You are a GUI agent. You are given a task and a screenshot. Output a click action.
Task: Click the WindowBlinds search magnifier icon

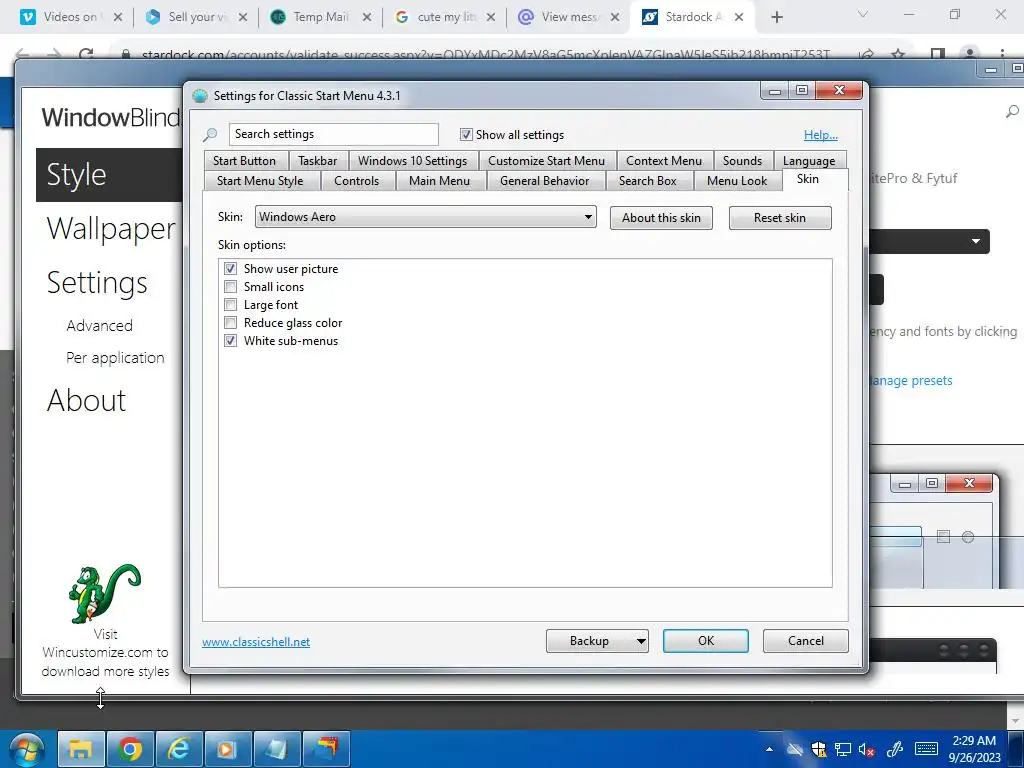pos(1012,112)
